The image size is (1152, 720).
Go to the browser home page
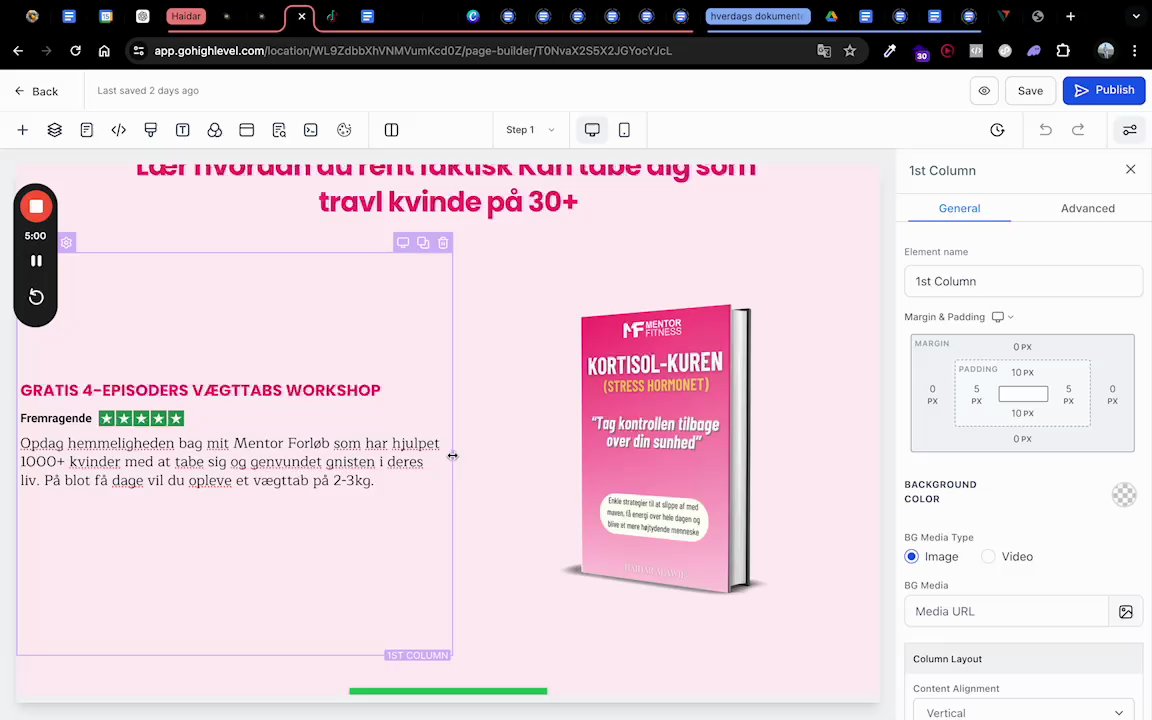coord(104,51)
